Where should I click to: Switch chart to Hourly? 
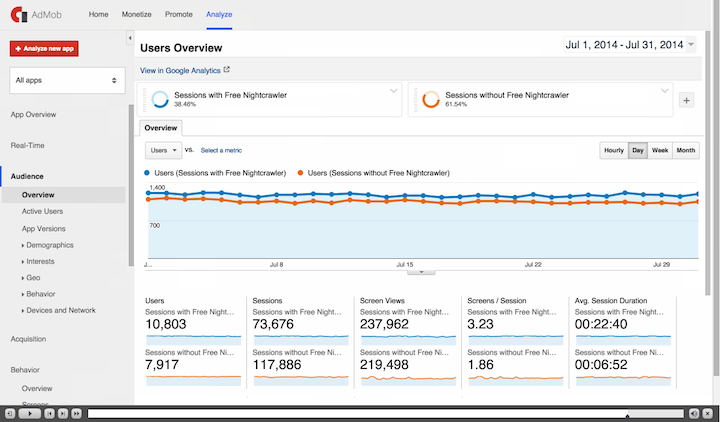(614, 150)
